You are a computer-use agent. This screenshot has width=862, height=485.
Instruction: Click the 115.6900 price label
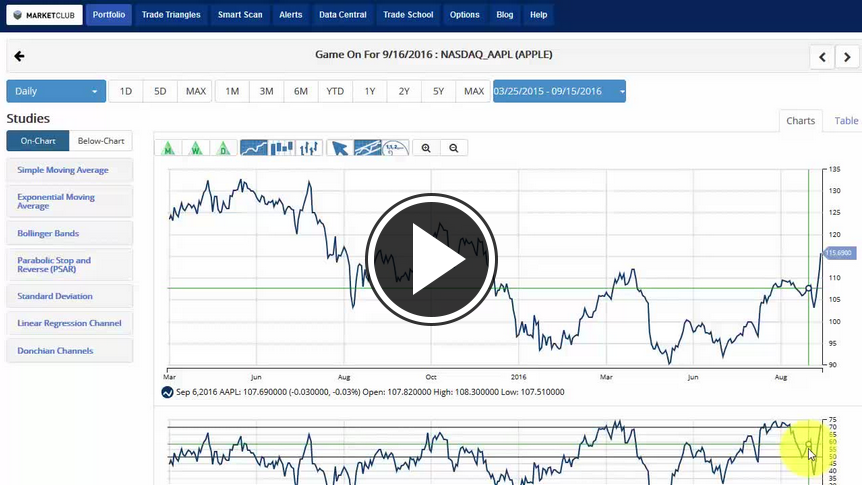tap(839, 253)
